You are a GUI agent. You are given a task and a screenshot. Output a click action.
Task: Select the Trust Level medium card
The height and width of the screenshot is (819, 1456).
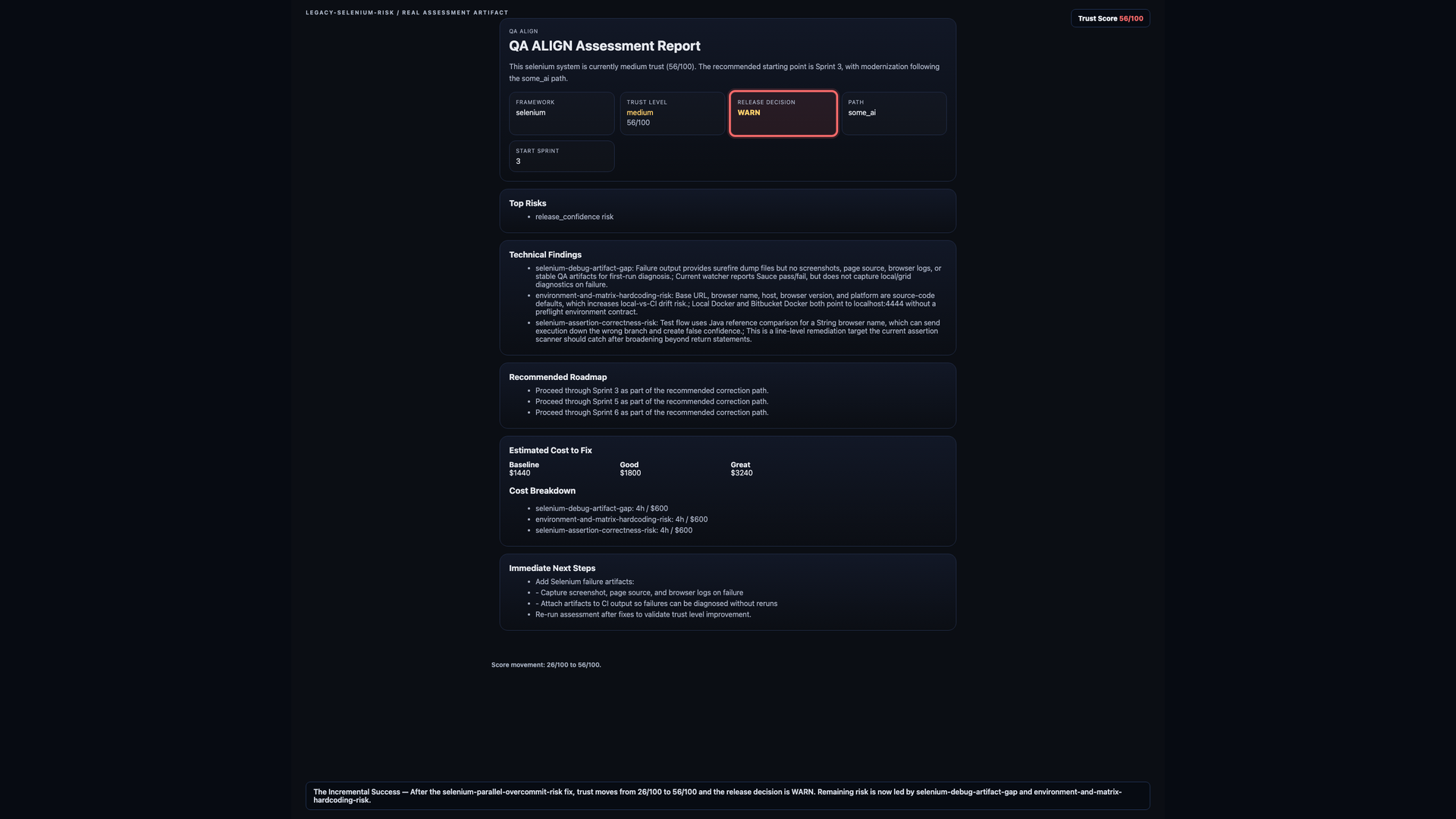(x=672, y=114)
